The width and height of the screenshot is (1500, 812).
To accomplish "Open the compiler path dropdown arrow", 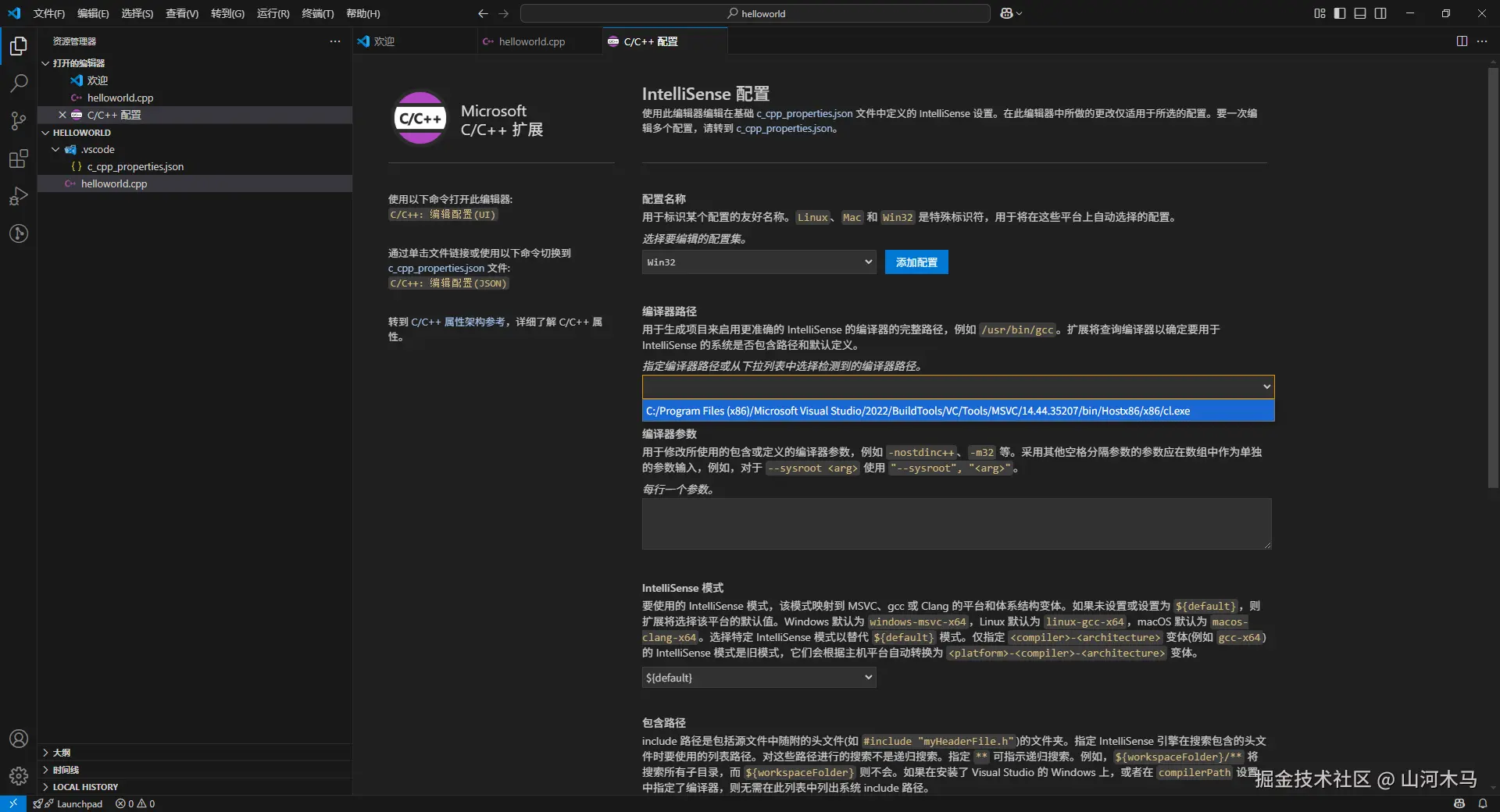I will [1266, 386].
